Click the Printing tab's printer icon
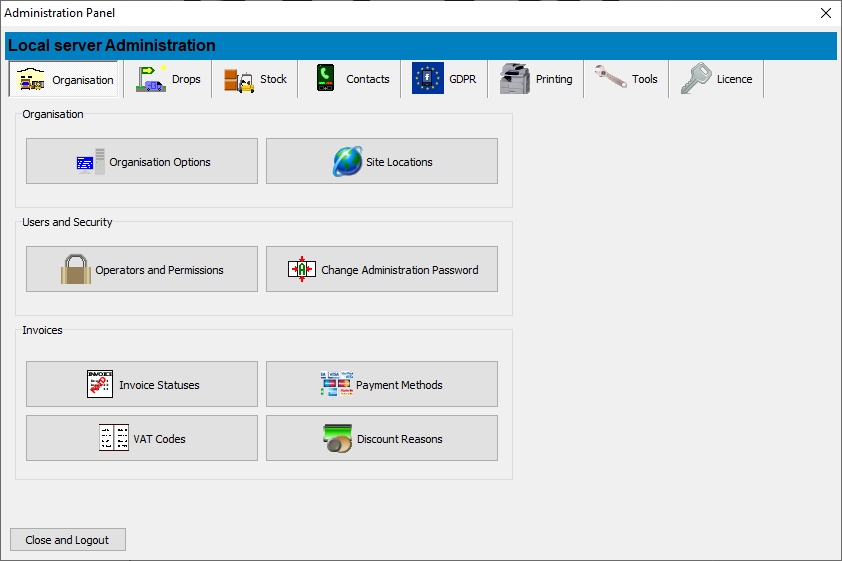 (x=514, y=78)
